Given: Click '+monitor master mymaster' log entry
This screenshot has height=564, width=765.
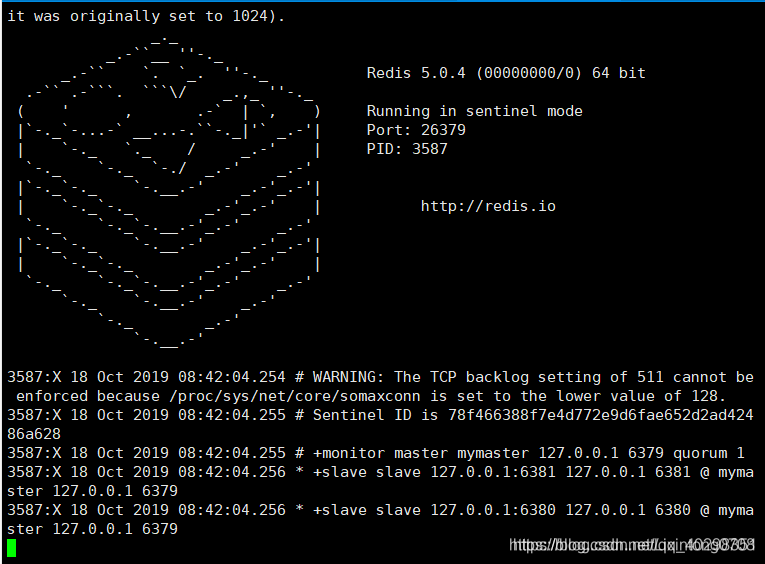Looking at the screenshot, I should [421, 453].
